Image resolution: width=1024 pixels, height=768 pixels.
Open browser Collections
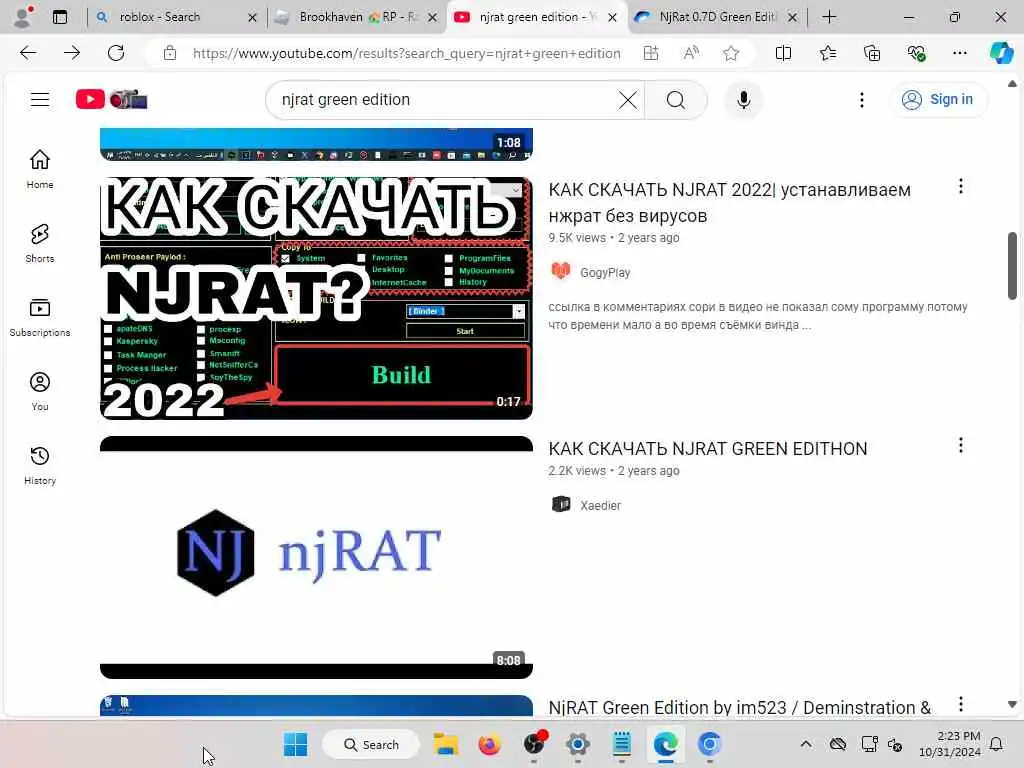click(x=872, y=53)
